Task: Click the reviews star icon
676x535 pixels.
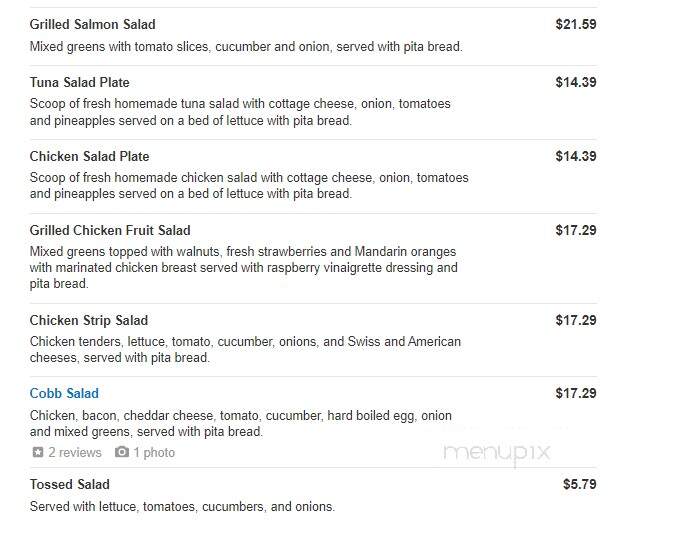Action: (x=38, y=452)
